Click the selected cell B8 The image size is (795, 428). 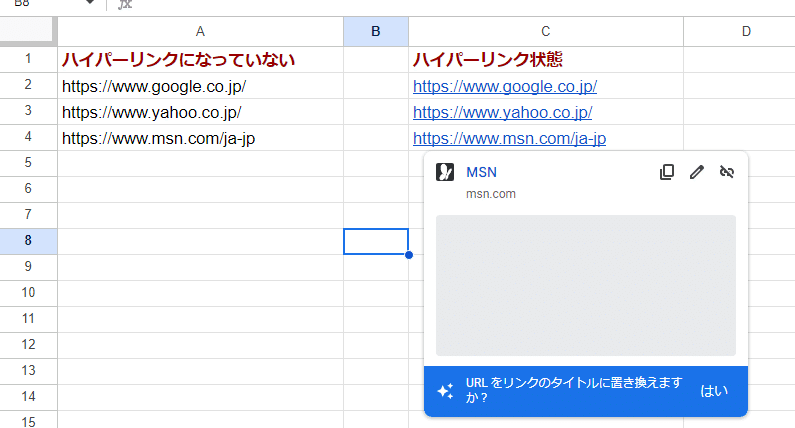[x=376, y=241]
